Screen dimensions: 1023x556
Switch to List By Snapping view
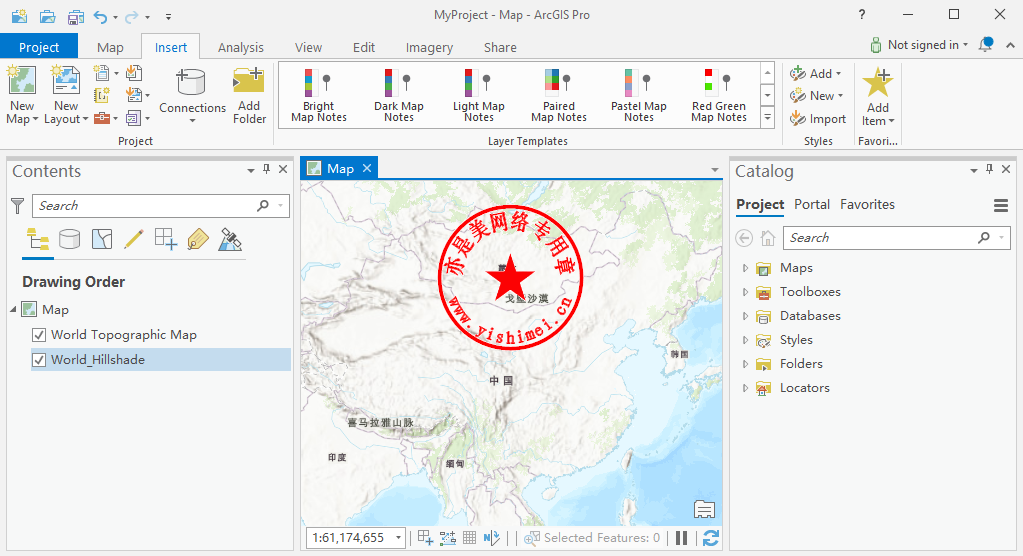(166, 239)
